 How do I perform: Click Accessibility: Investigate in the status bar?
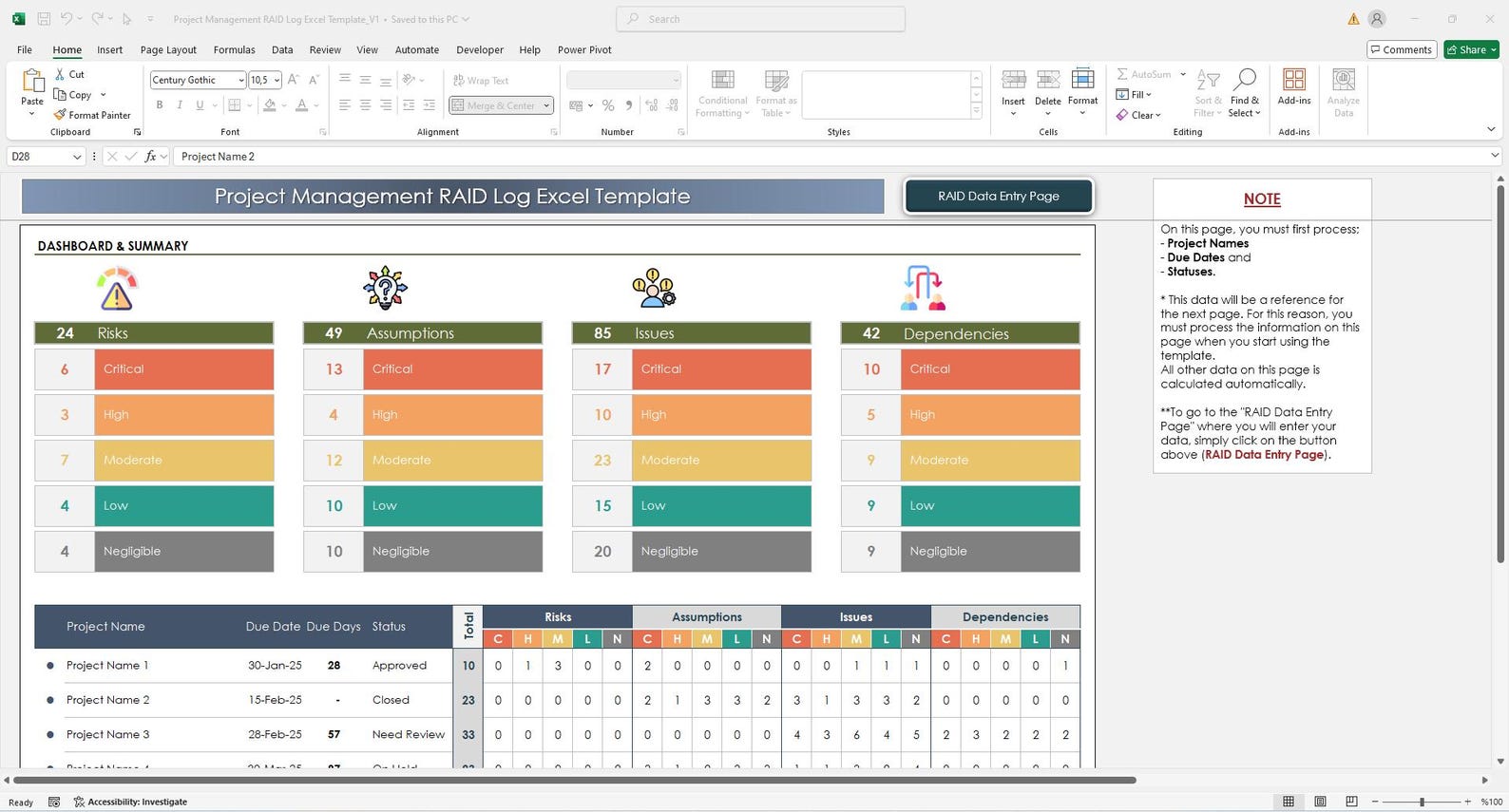coord(130,803)
